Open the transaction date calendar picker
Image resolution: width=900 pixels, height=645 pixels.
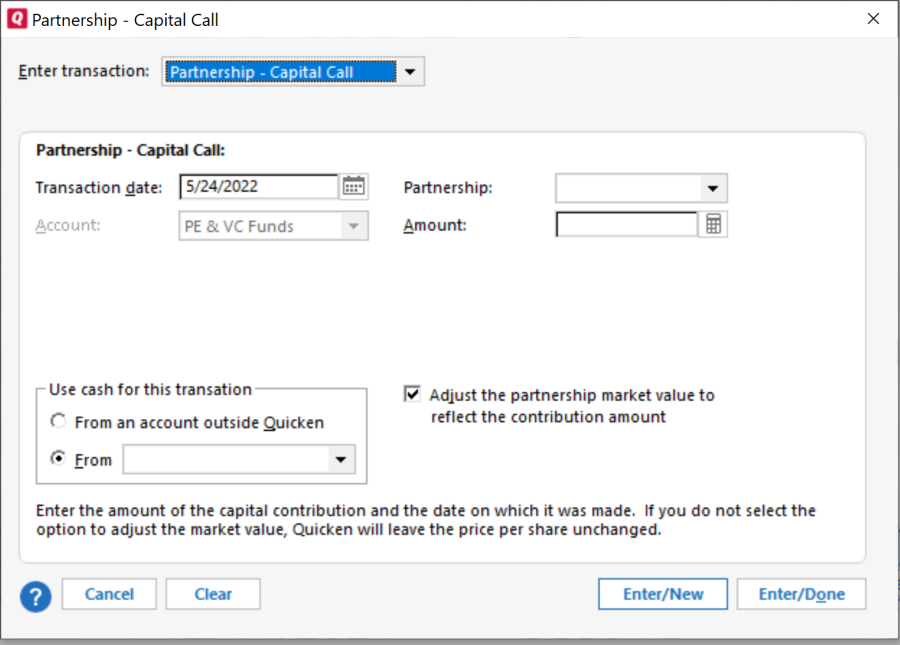354,187
